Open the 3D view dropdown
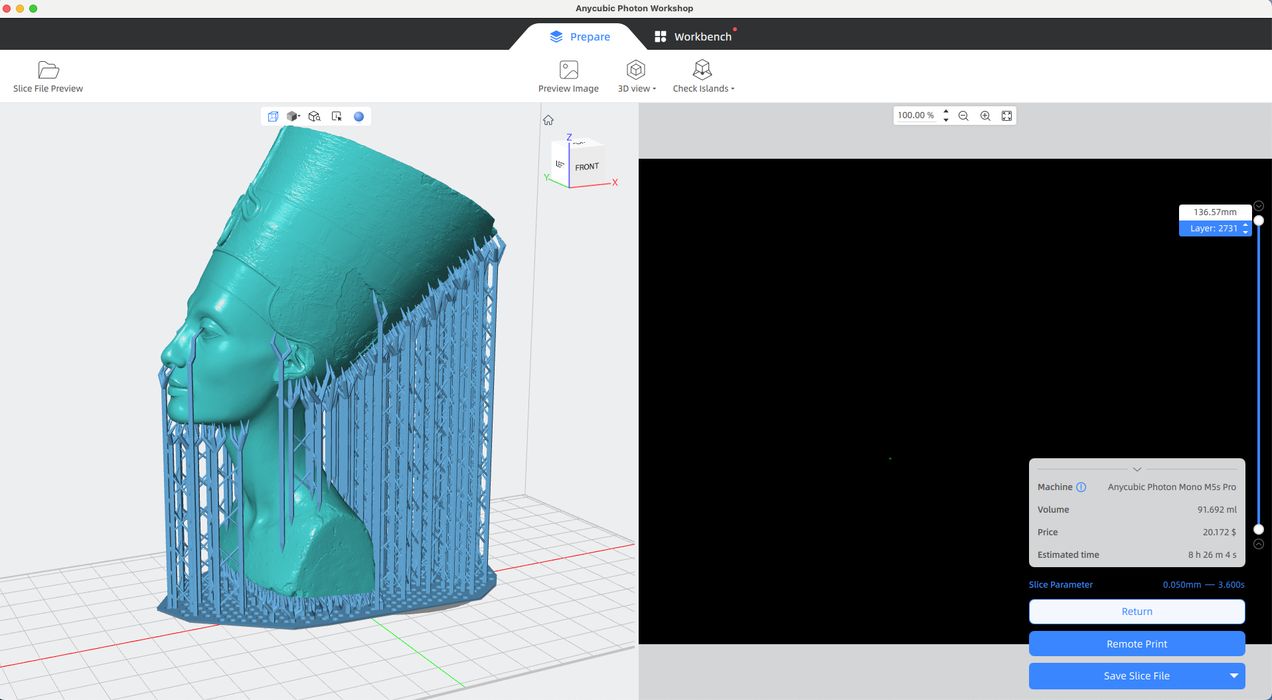The height and width of the screenshot is (700, 1272). pyautogui.click(x=636, y=76)
